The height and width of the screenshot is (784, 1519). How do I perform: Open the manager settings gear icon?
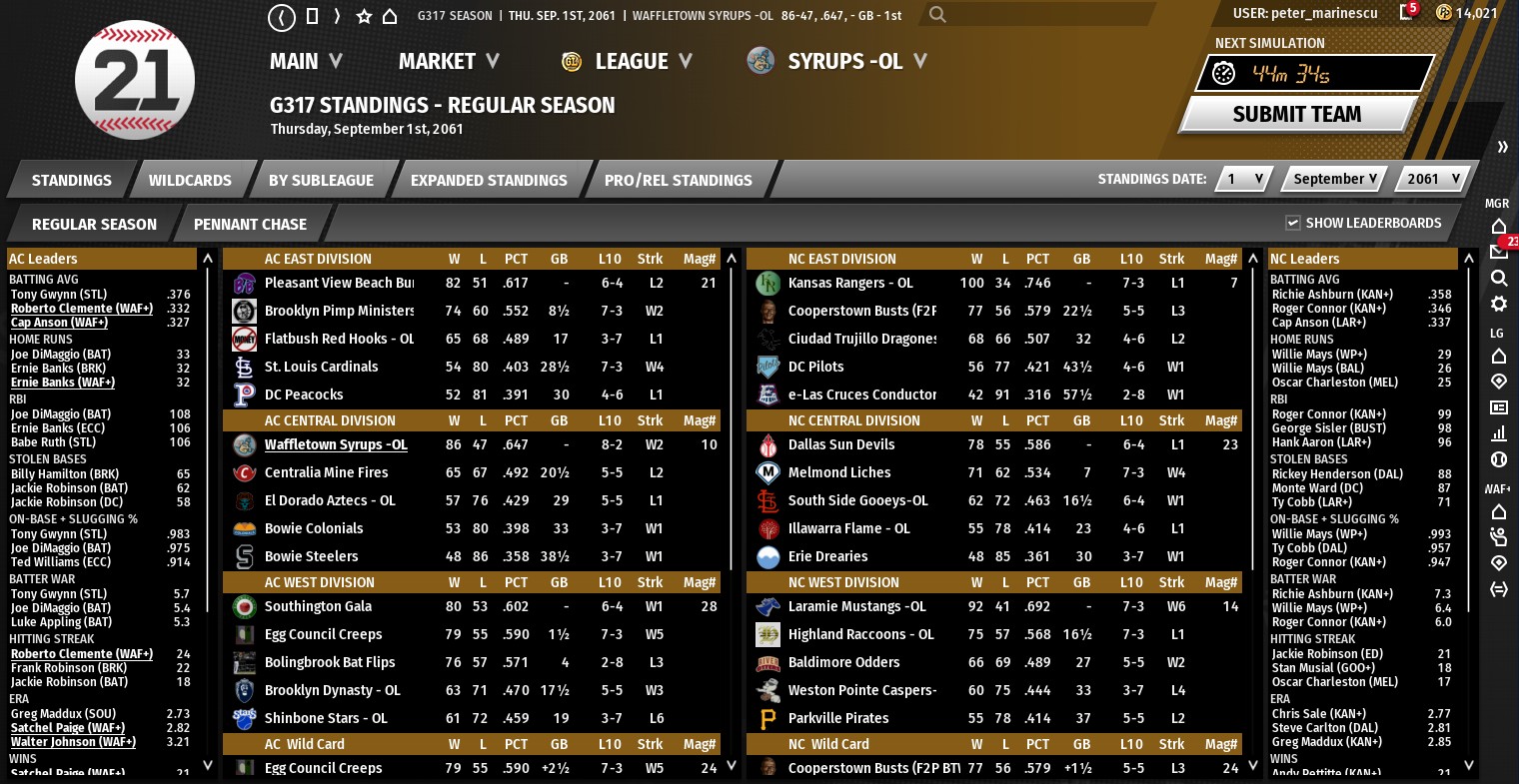[1498, 304]
